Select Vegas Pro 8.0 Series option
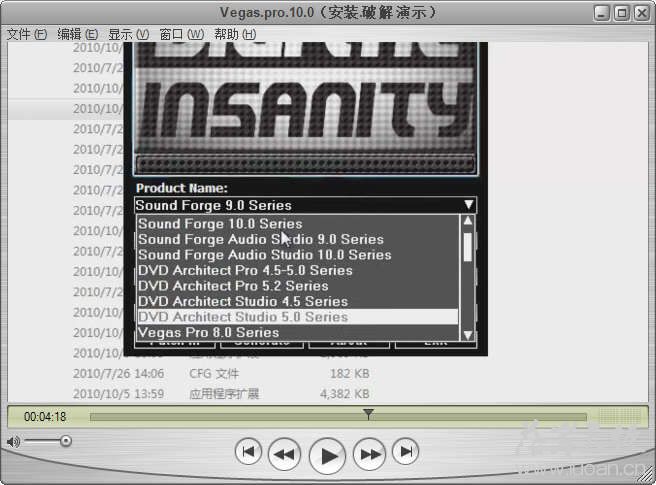Viewport: 656px width, 485px height. click(297, 332)
